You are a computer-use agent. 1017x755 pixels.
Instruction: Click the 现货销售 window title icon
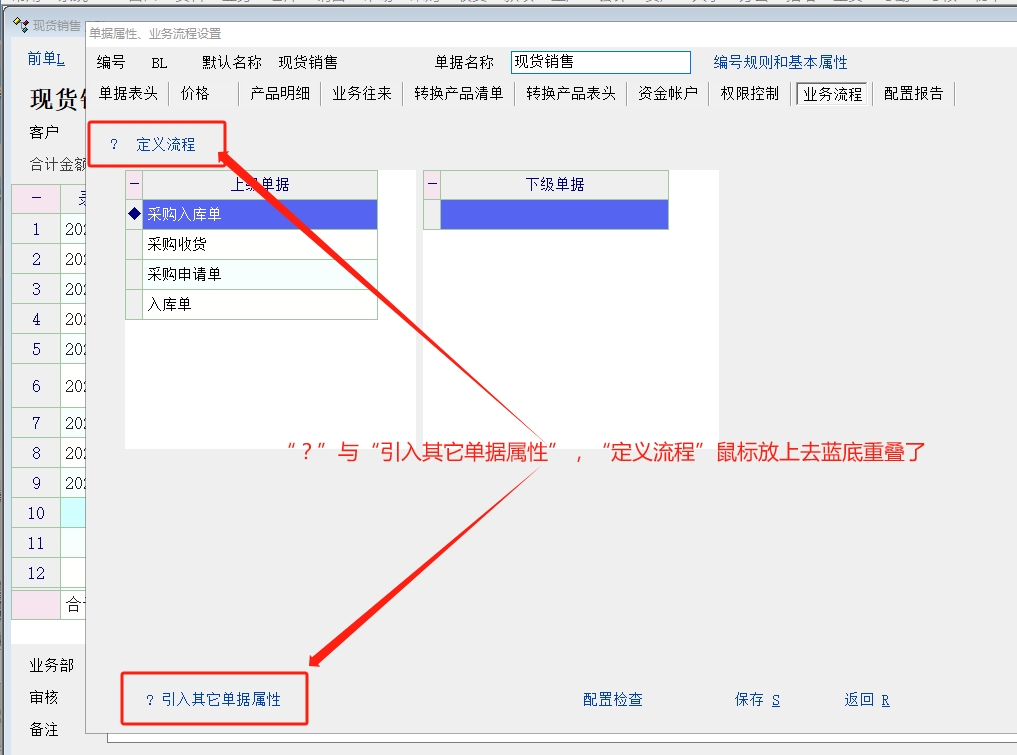pyautogui.click(x=20, y=25)
